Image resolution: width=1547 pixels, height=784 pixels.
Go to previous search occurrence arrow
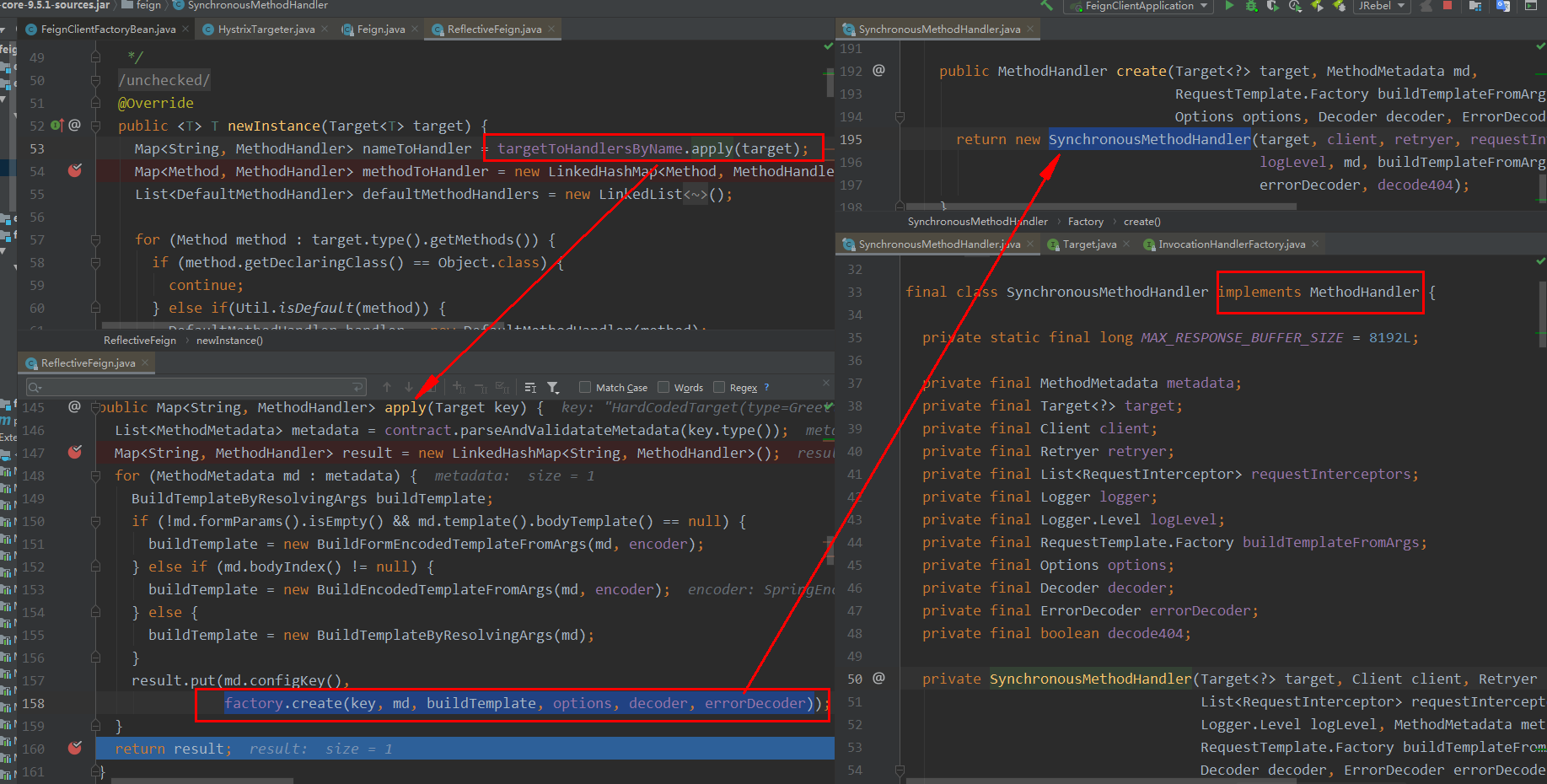(387, 388)
